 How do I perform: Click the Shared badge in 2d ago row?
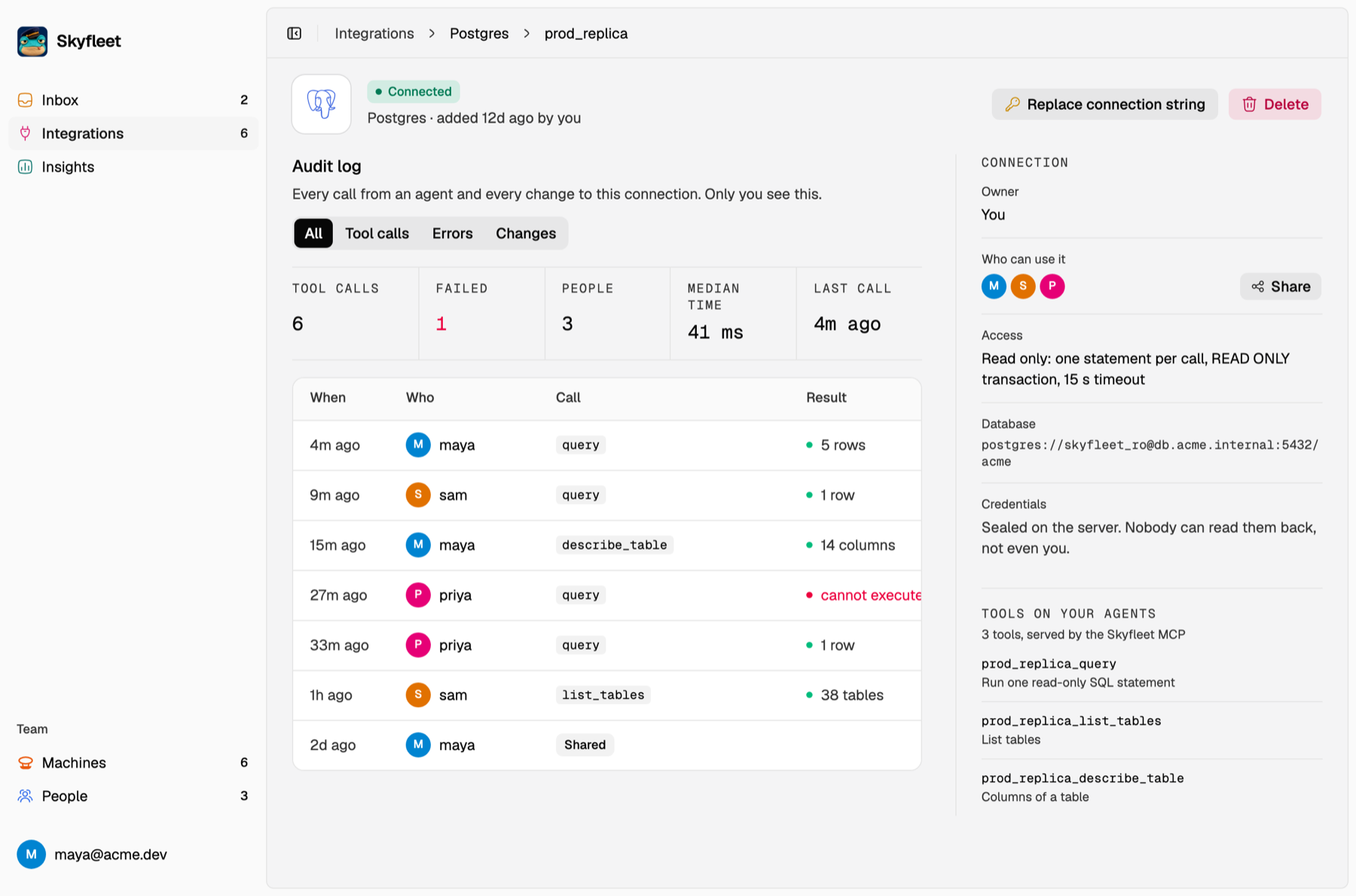tap(585, 745)
